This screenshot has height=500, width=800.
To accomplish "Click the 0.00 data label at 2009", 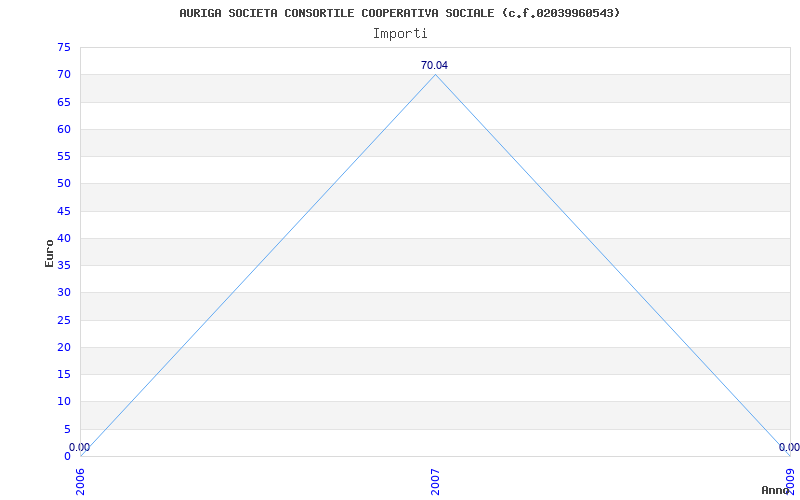I will [789, 447].
